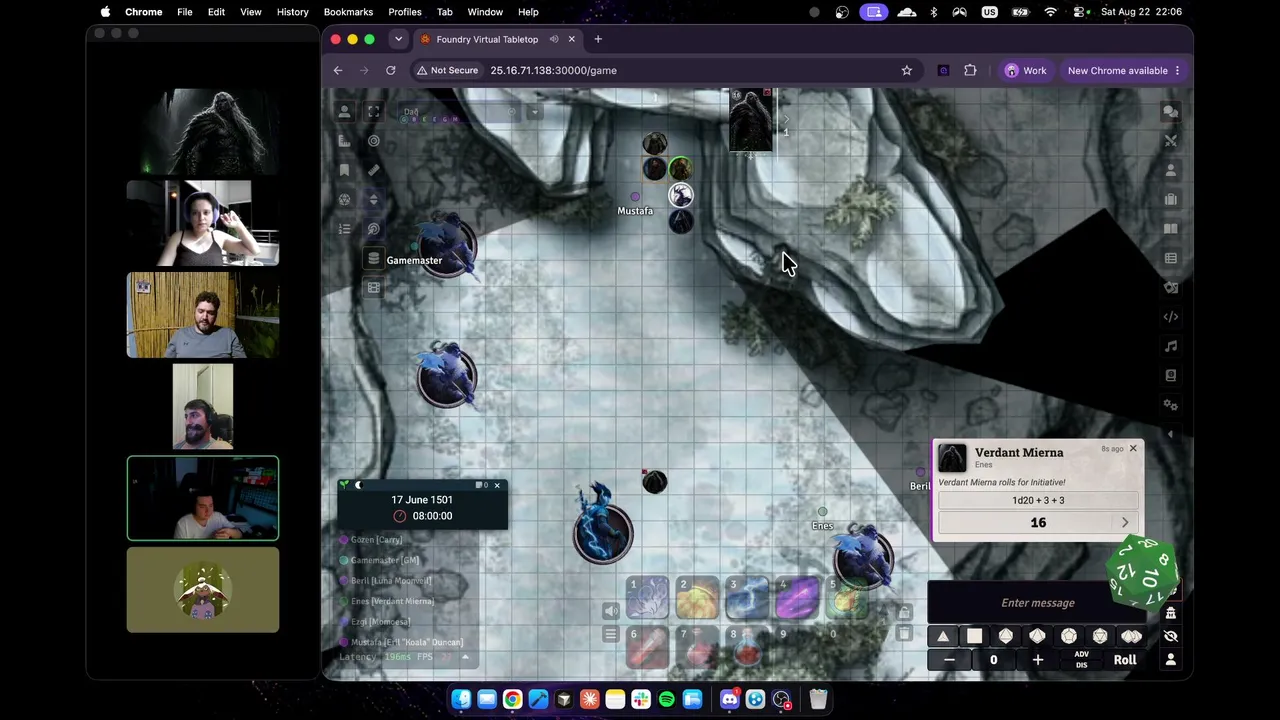Open the Profiles menu in menu bar
Screen dimensions: 1280x720
[x=405, y=12]
